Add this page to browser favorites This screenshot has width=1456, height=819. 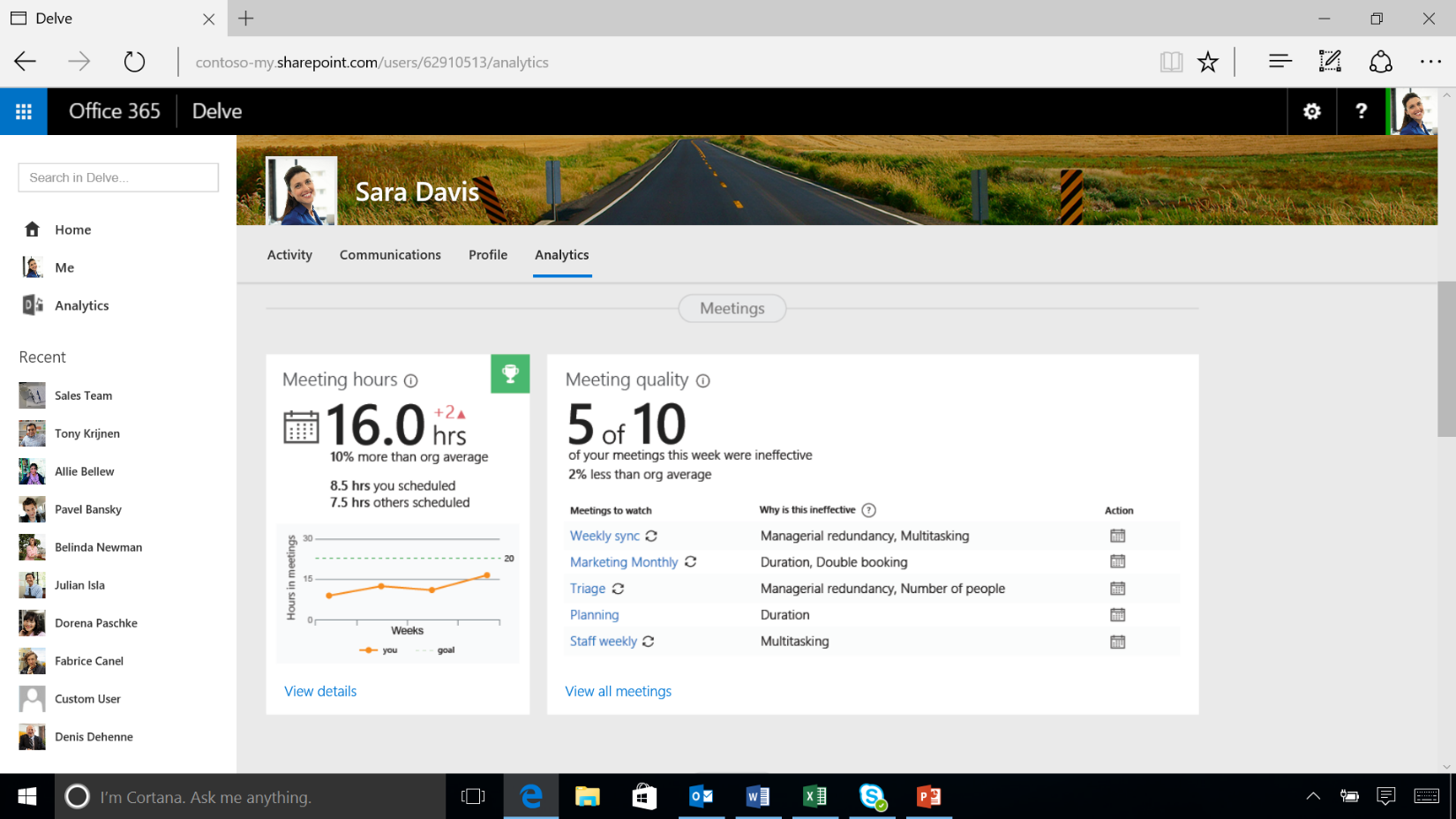[x=1207, y=61]
